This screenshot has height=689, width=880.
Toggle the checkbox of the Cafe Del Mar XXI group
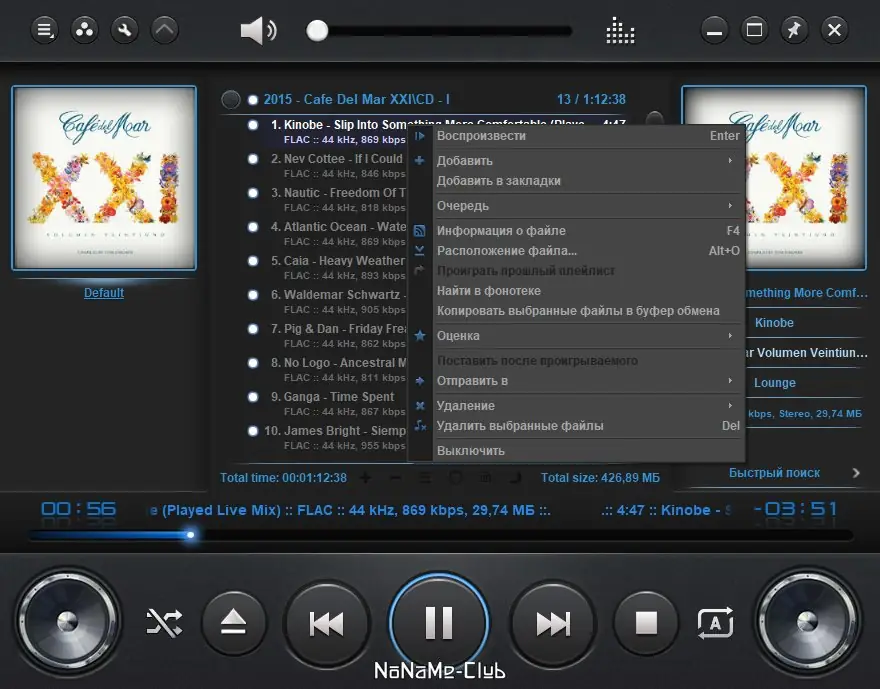(253, 100)
